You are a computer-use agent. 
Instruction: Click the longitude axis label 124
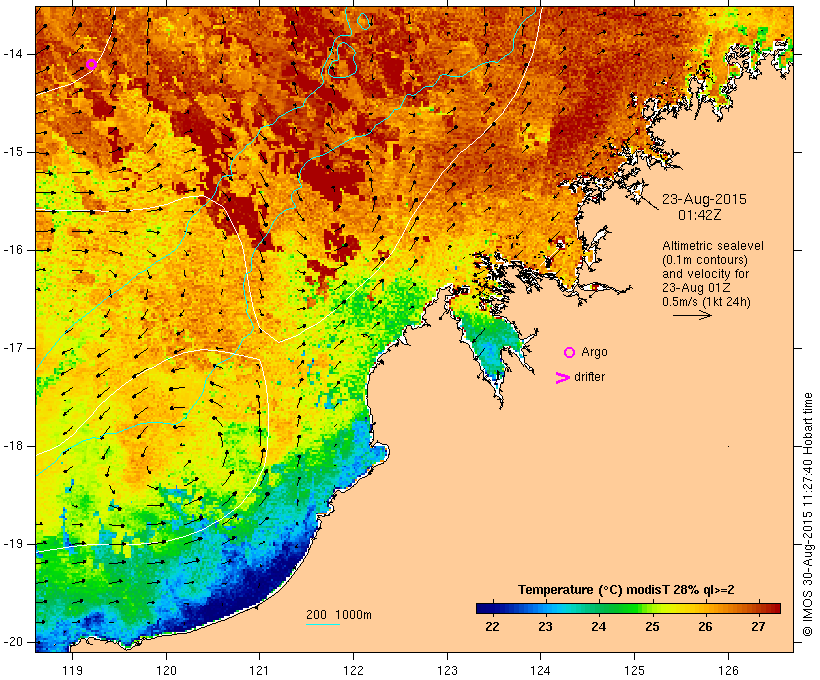pos(540,670)
